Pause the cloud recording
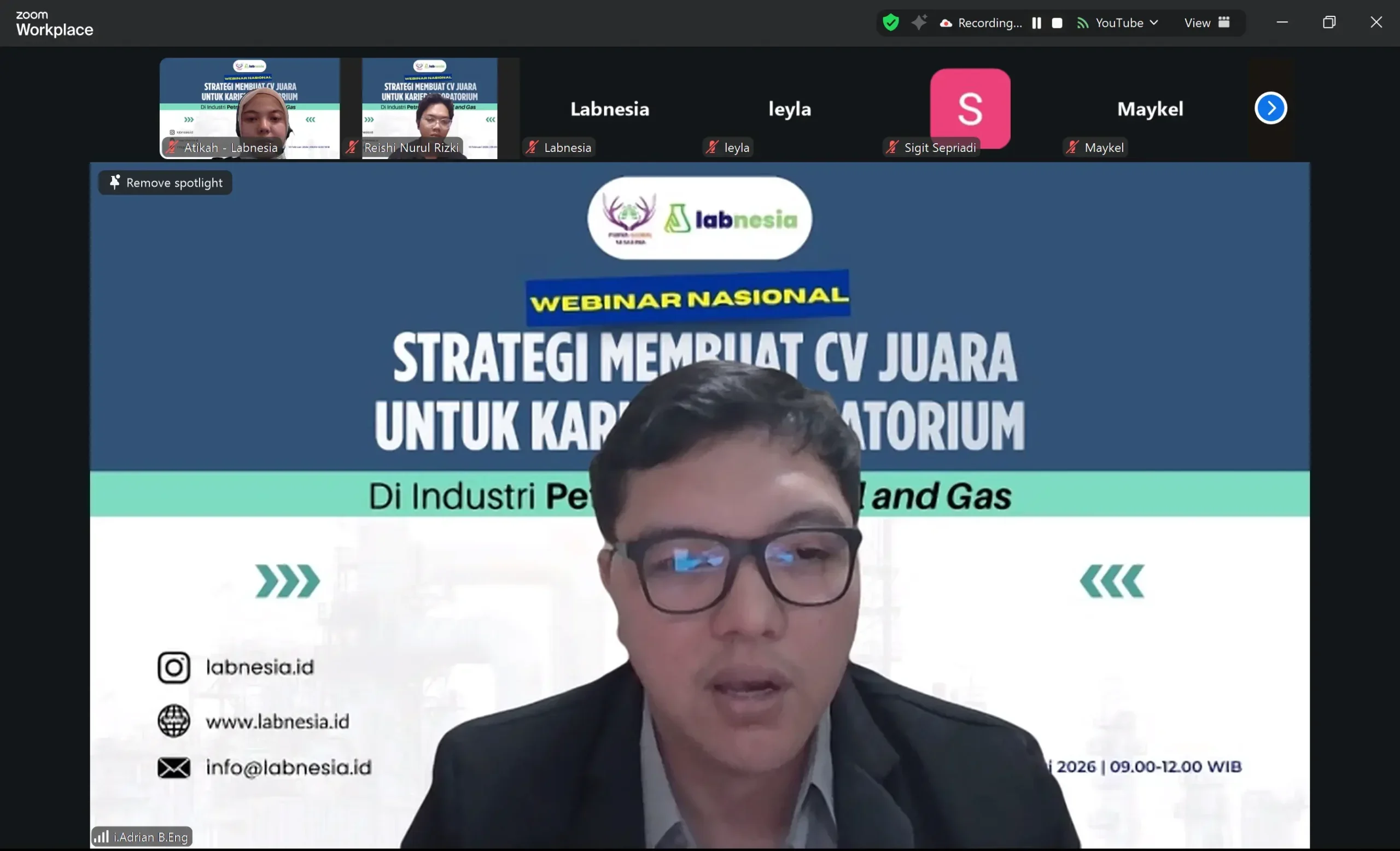Screen dimensions: 1400x851 1036,23
